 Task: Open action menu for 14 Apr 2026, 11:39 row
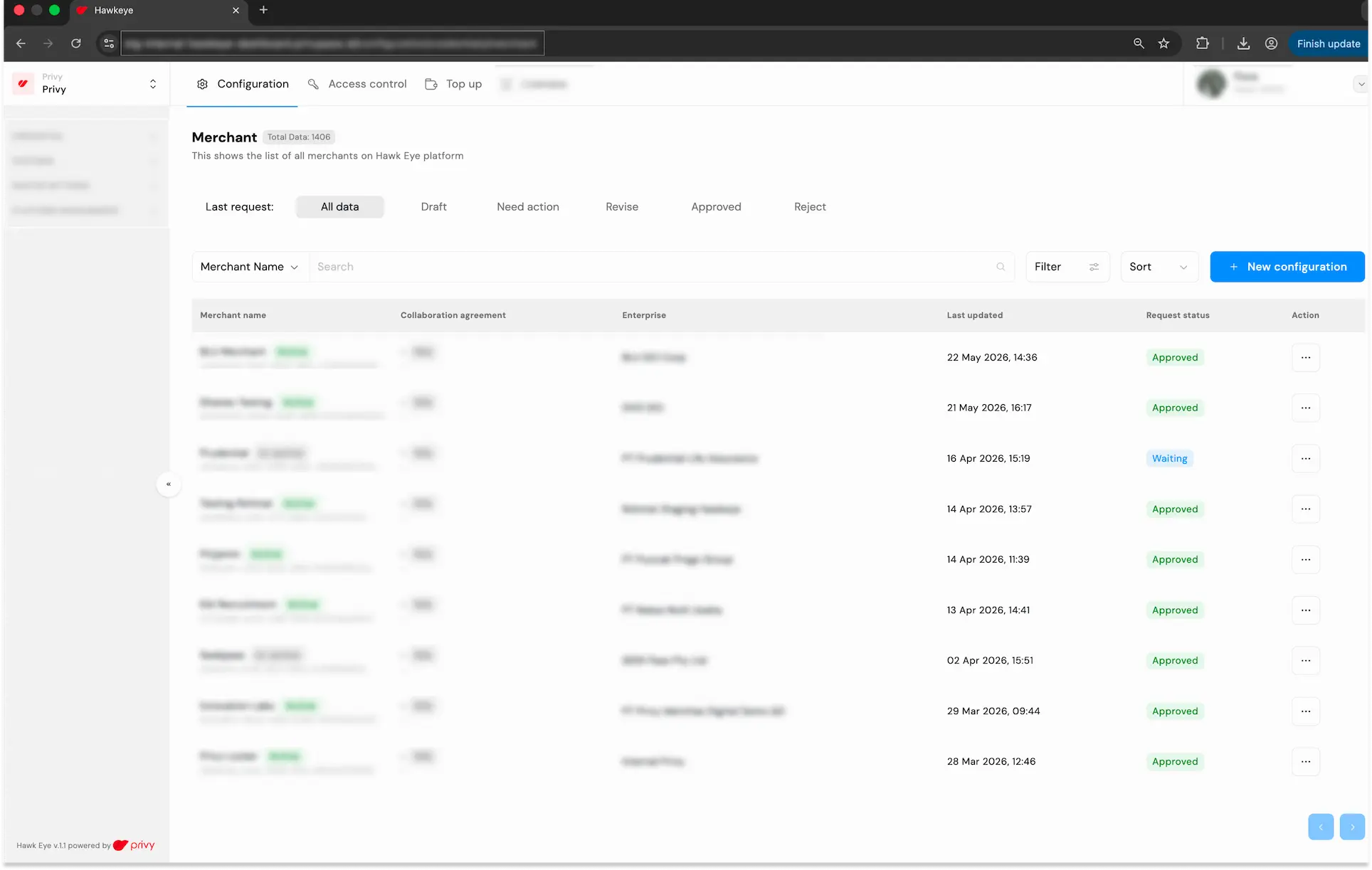[1306, 560]
